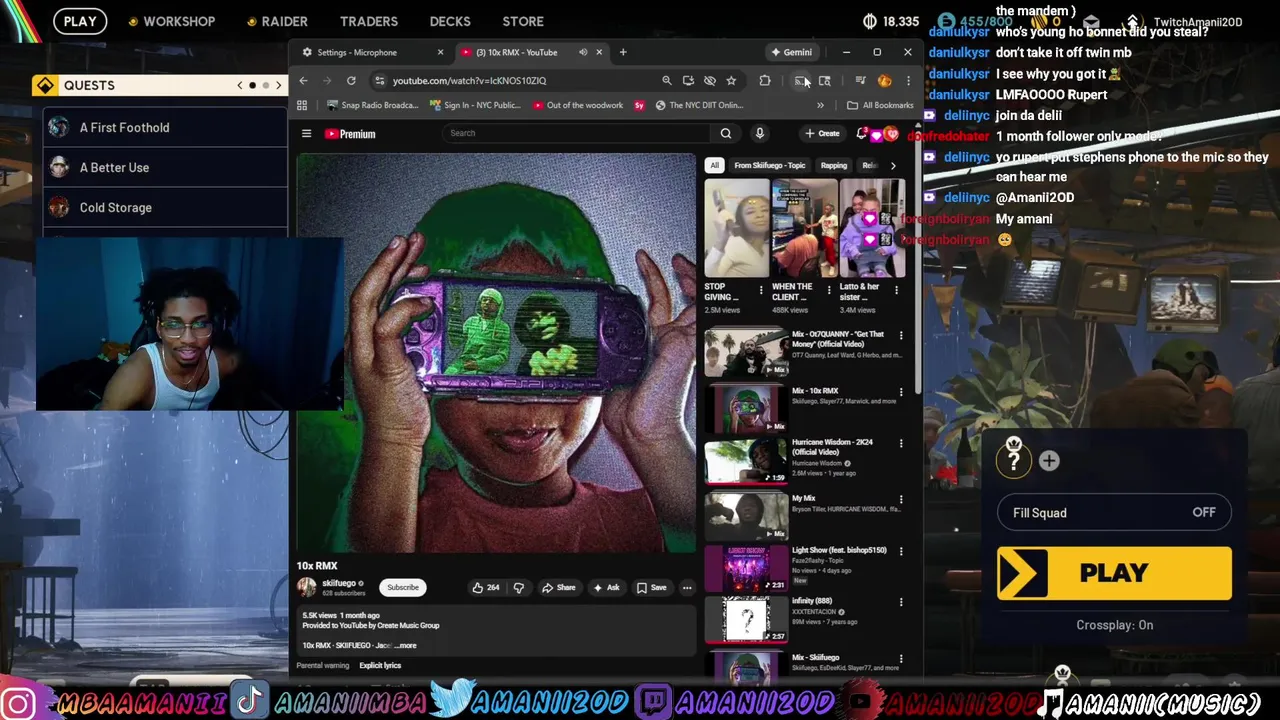Subscribe to skiifuego channel
Viewport: 1280px width, 720px height.
(403, 588)
